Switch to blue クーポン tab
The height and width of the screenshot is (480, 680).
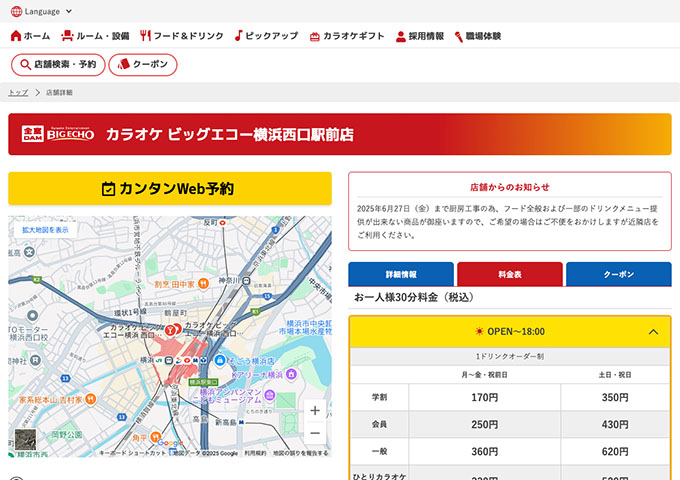click(x=619, y=274)
